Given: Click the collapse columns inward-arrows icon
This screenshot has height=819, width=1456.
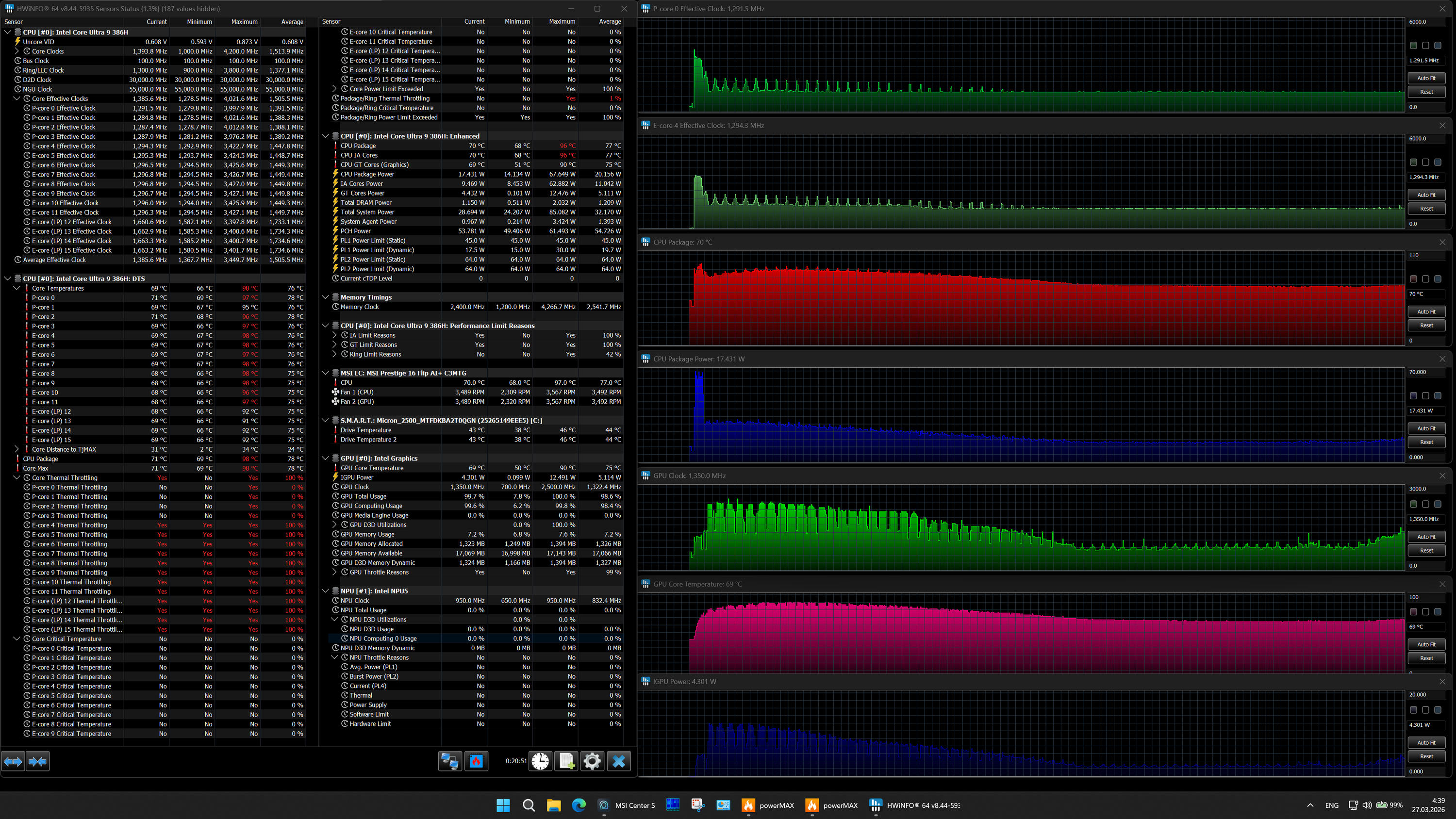Looking at the screenshot, I should (38, 761).
